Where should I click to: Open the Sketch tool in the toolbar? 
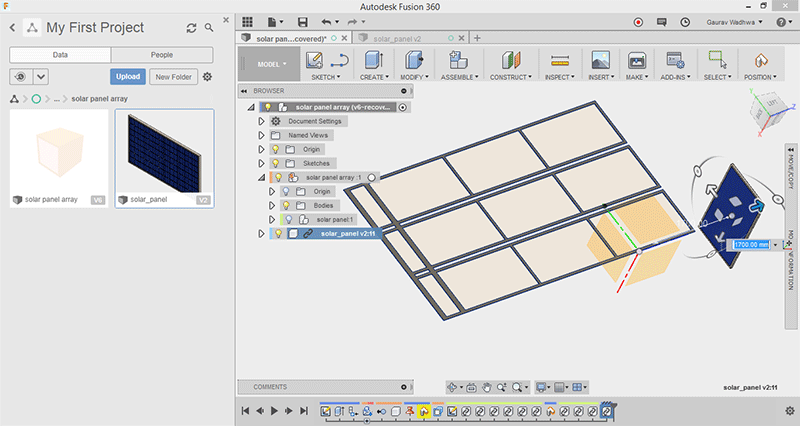(314, 61)
